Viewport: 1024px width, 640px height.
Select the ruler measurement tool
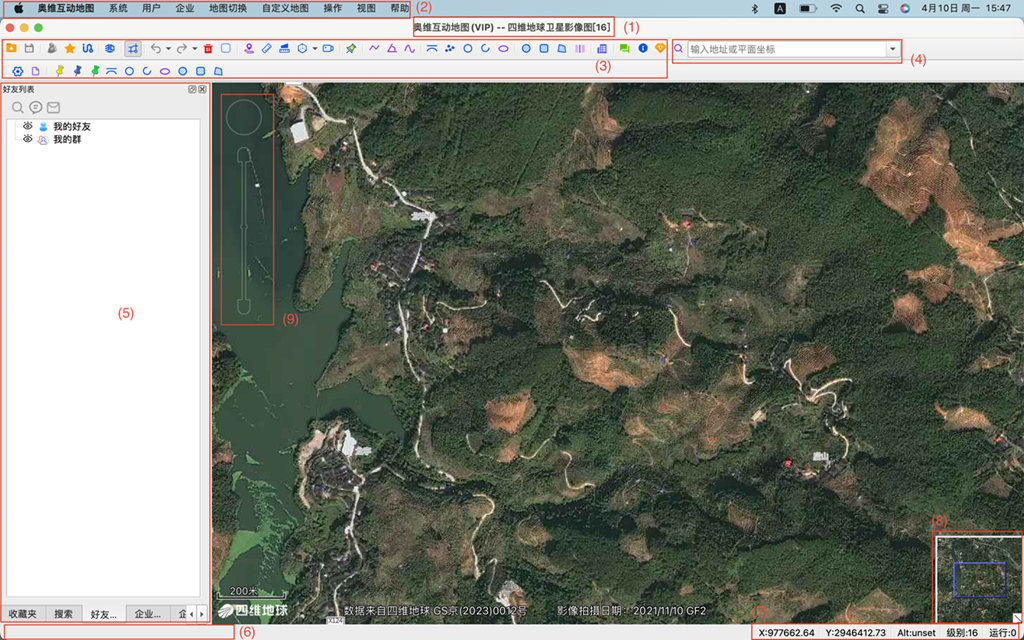pos(266,48)
